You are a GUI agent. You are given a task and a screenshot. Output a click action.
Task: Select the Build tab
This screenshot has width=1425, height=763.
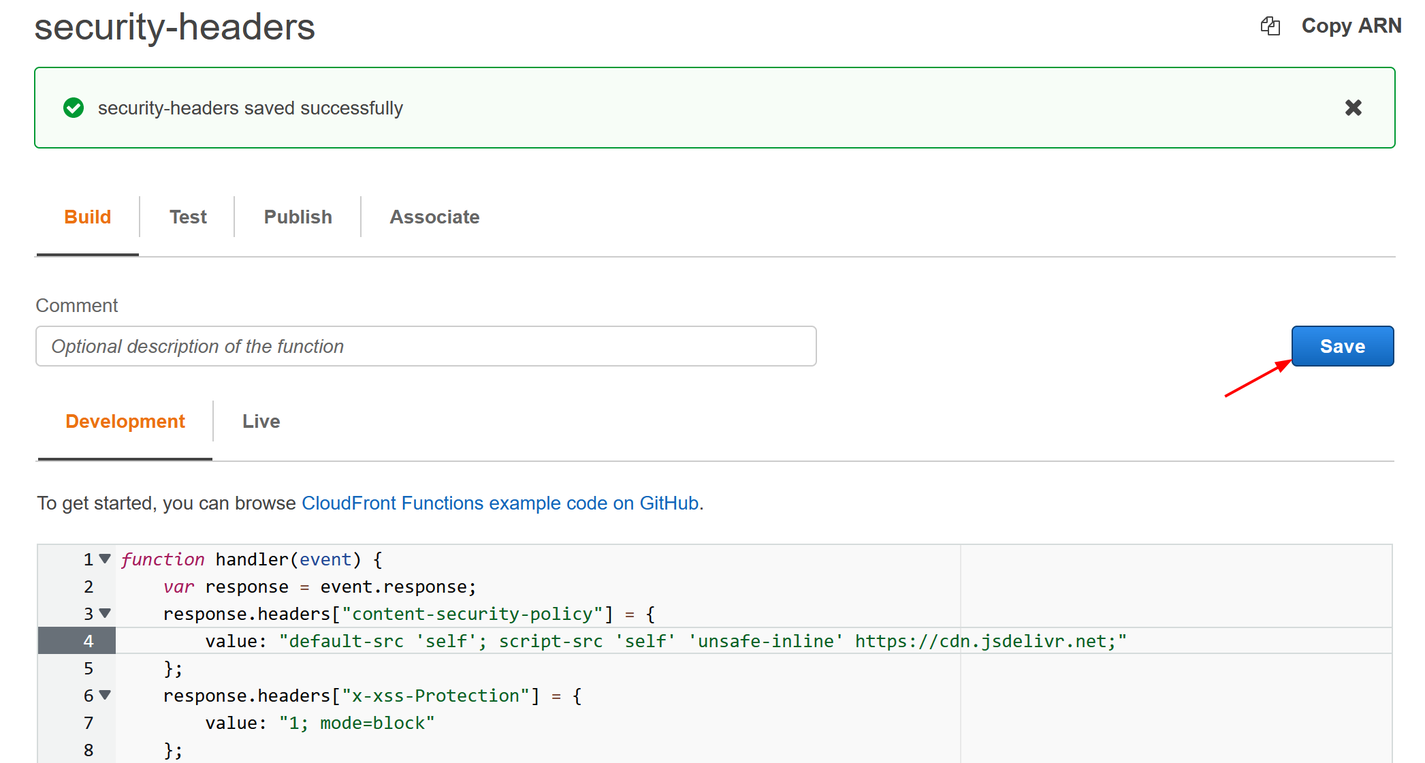click(x=87, y=216)
